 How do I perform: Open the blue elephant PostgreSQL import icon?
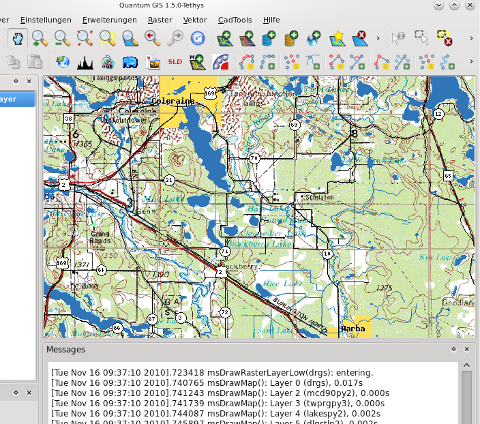click(x=130, y=62)
